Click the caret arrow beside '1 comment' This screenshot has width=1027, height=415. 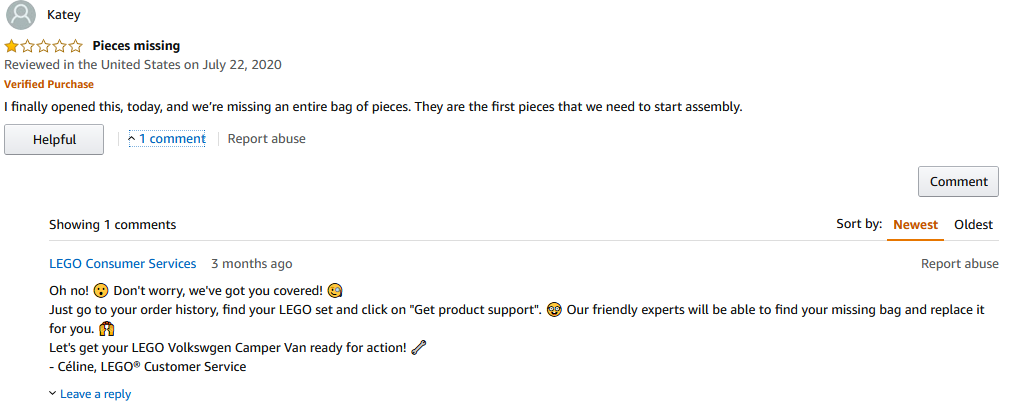coord(132,139)
